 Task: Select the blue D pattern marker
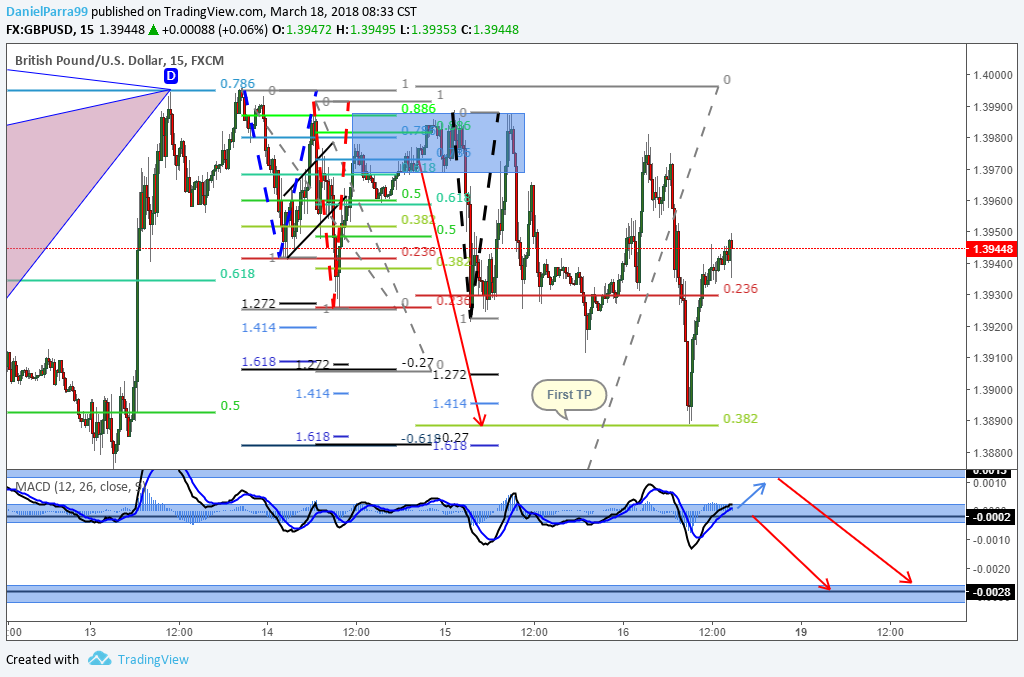point(170,76)
